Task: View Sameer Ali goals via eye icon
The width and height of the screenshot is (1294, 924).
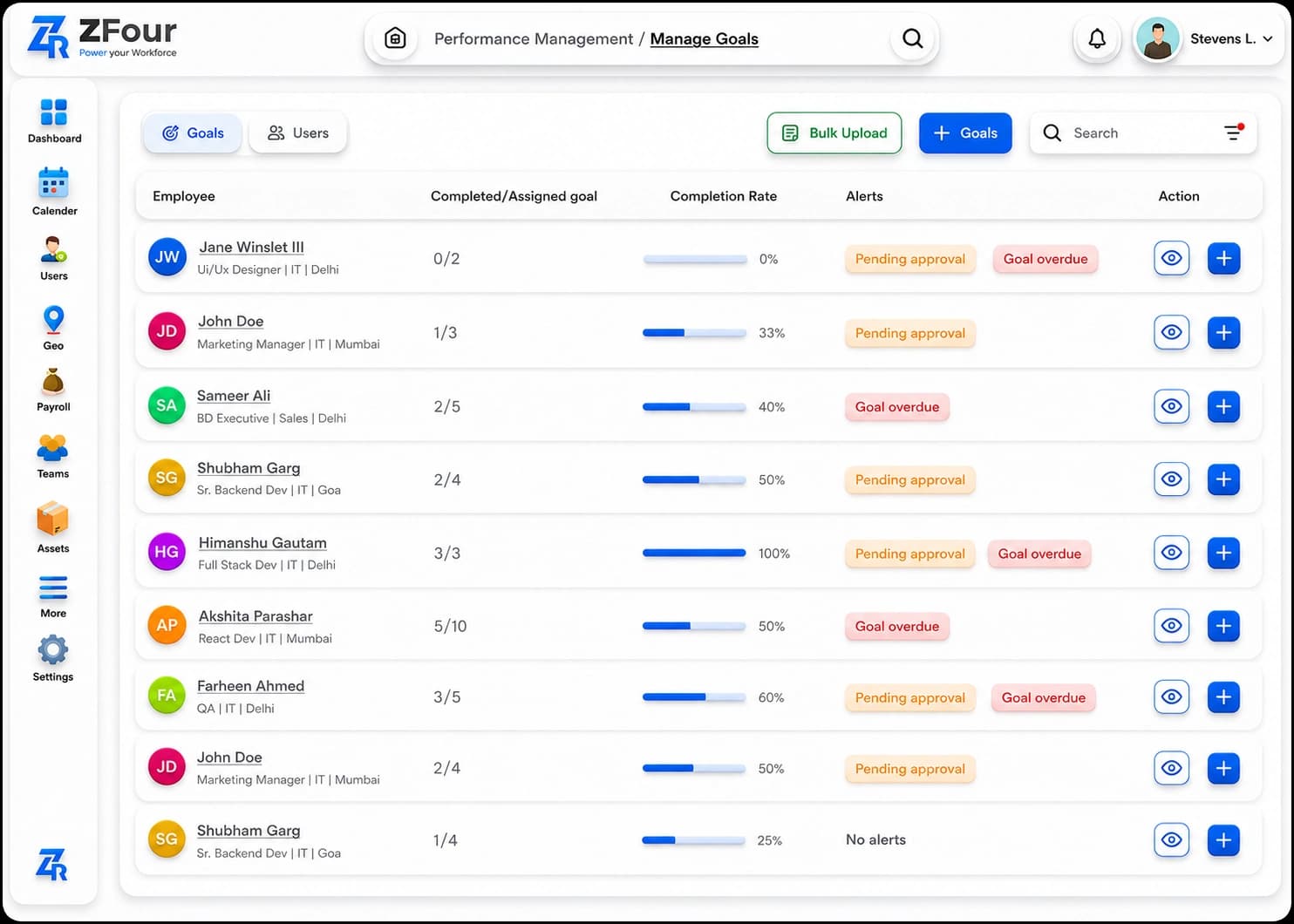Action: (x=1171, y=406)
